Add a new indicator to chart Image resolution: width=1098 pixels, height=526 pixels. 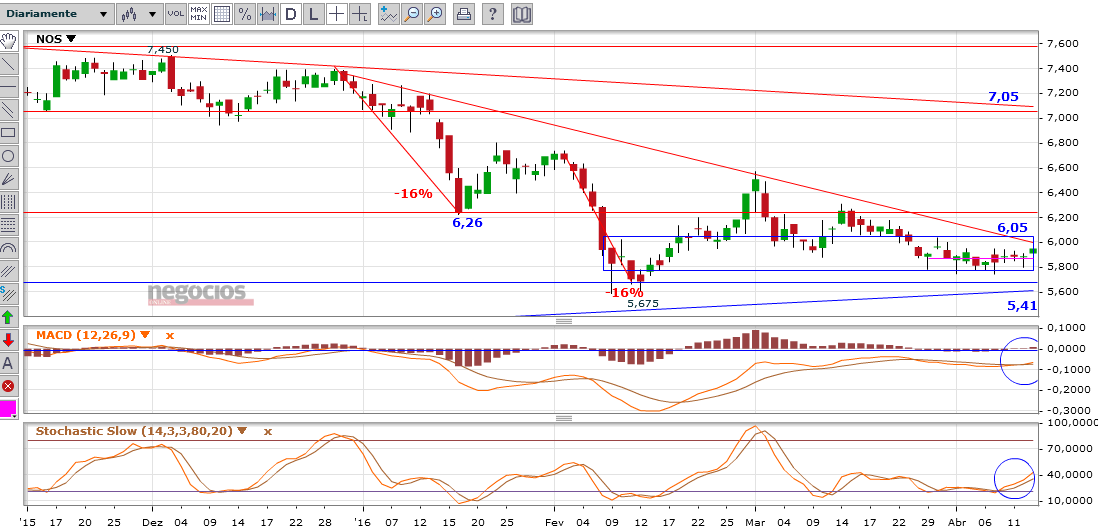pos(389,13)
